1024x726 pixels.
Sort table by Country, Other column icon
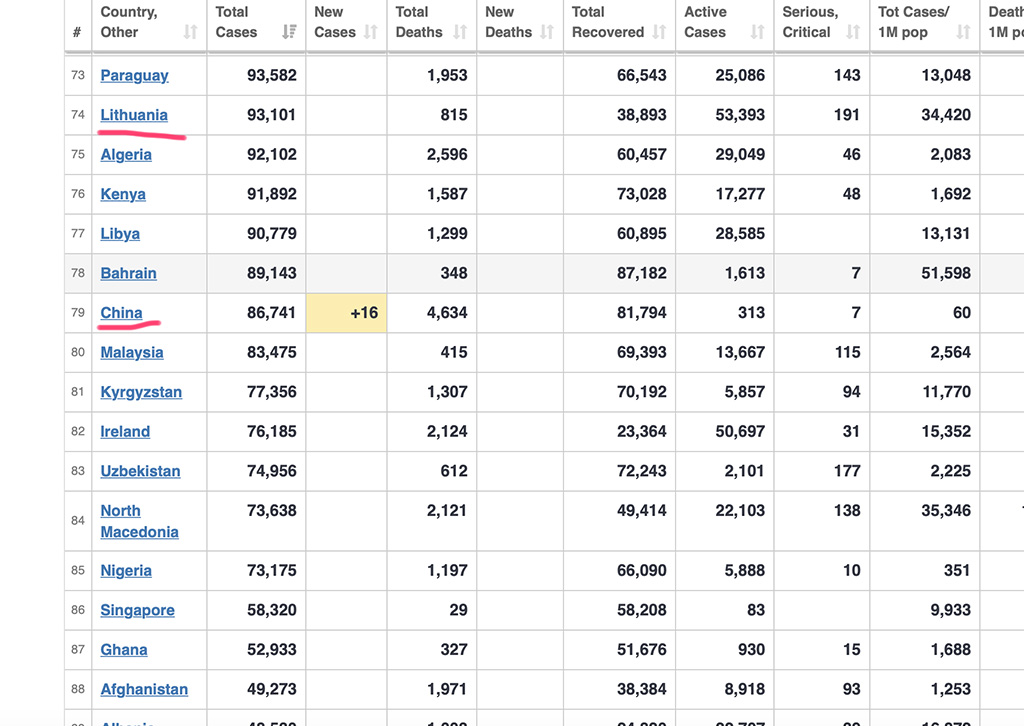click(x=190, y=32)
